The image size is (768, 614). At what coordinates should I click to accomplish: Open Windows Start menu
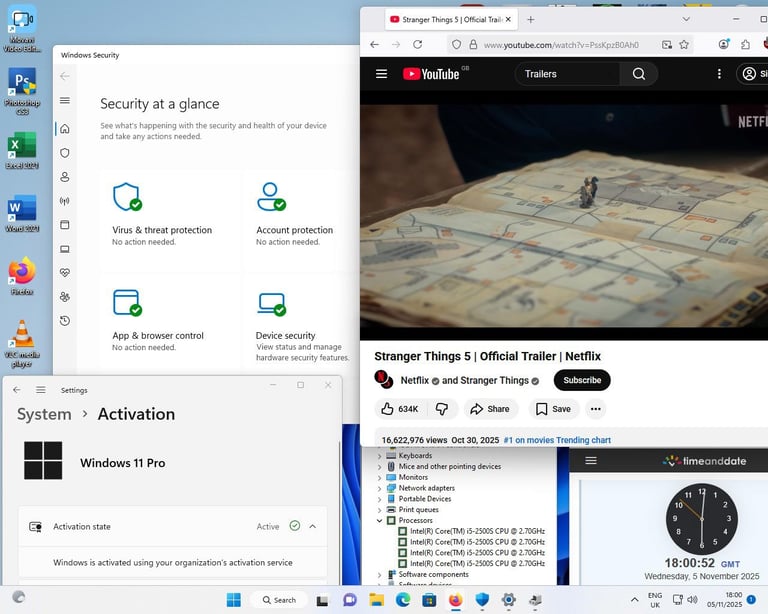click(234, 600)
